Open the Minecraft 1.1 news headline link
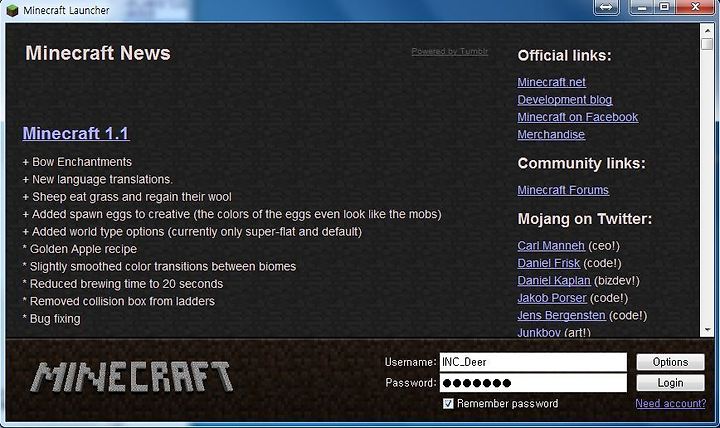The image size is (720, 428). 76,133
